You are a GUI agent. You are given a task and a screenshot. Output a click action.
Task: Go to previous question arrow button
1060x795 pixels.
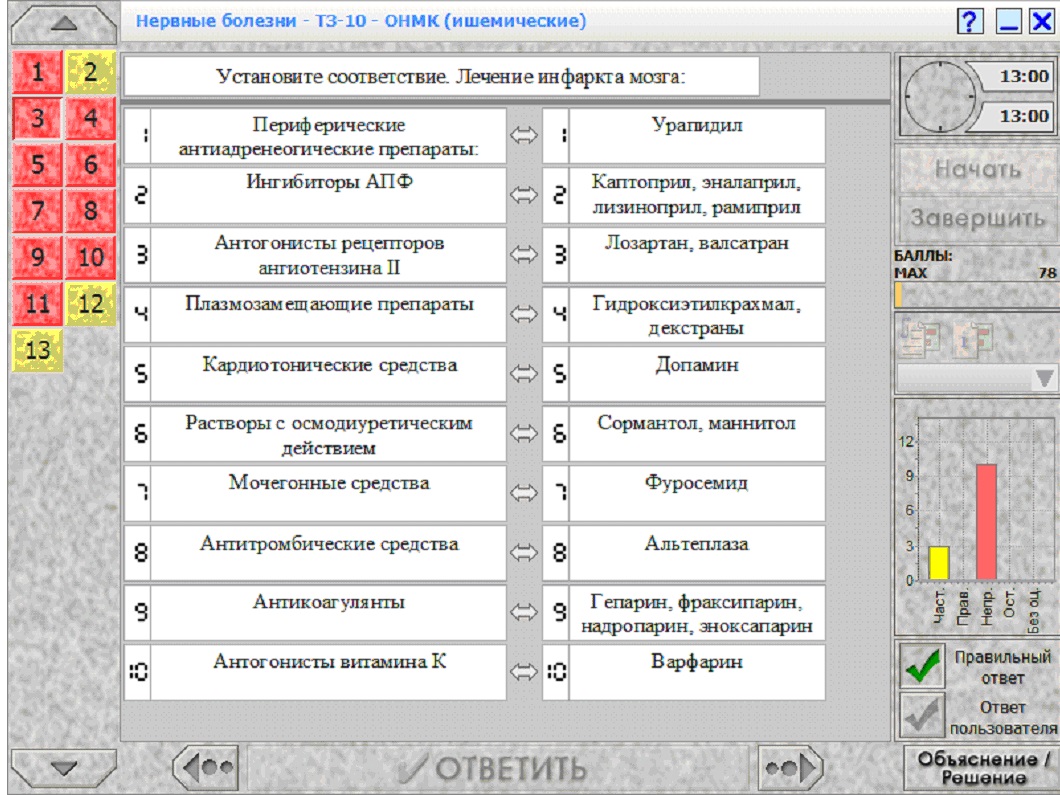(206, 768)
